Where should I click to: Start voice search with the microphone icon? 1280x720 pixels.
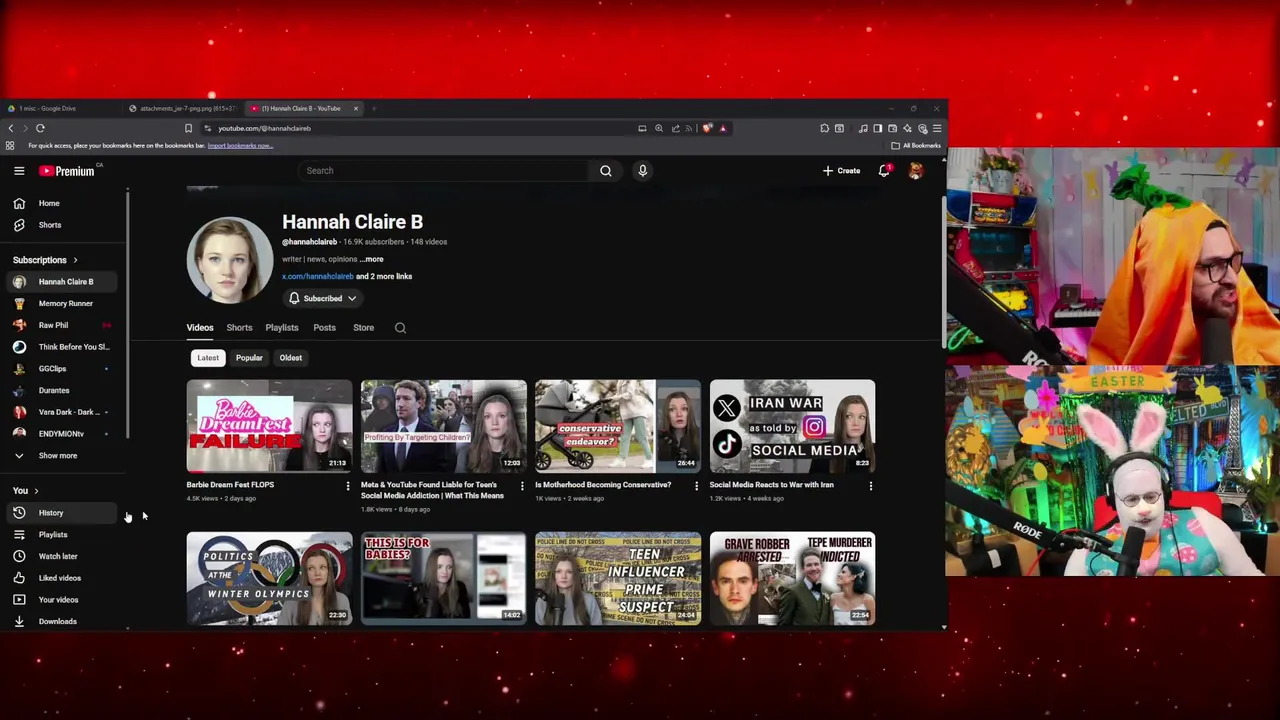tap(642, 171)
